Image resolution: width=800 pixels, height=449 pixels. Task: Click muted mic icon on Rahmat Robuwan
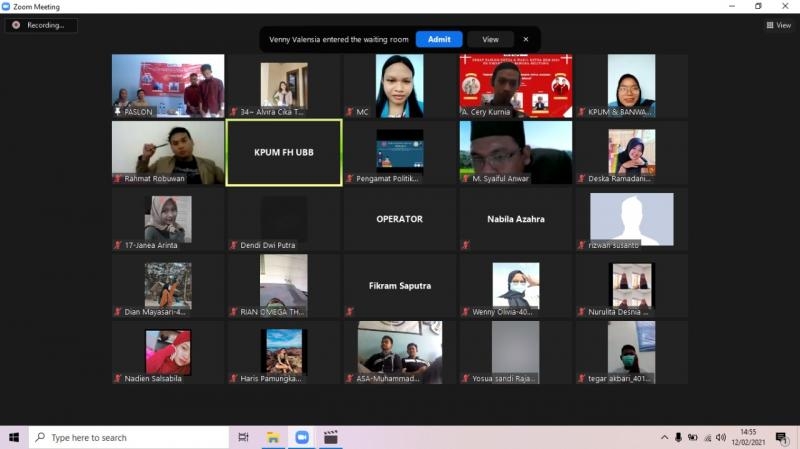(x=118, y=179)
